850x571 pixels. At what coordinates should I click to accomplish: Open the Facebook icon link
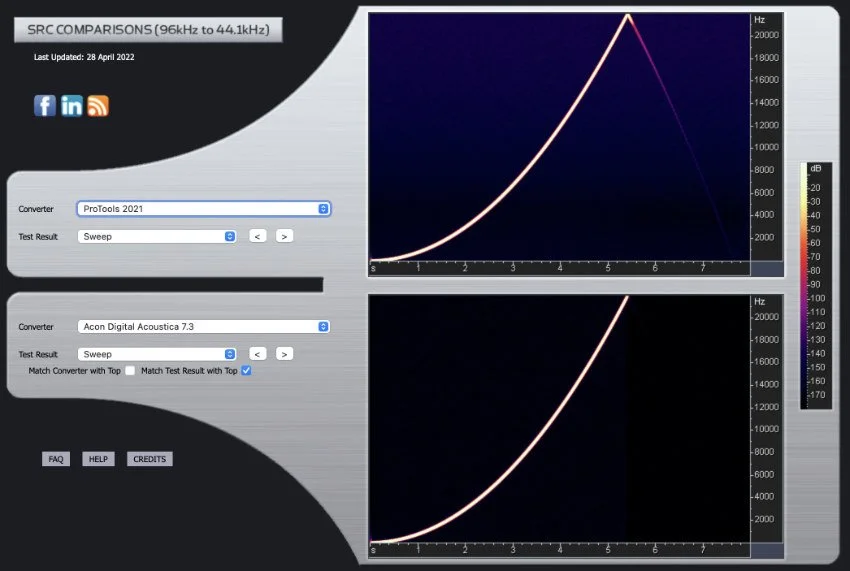[x=45, y=106]
